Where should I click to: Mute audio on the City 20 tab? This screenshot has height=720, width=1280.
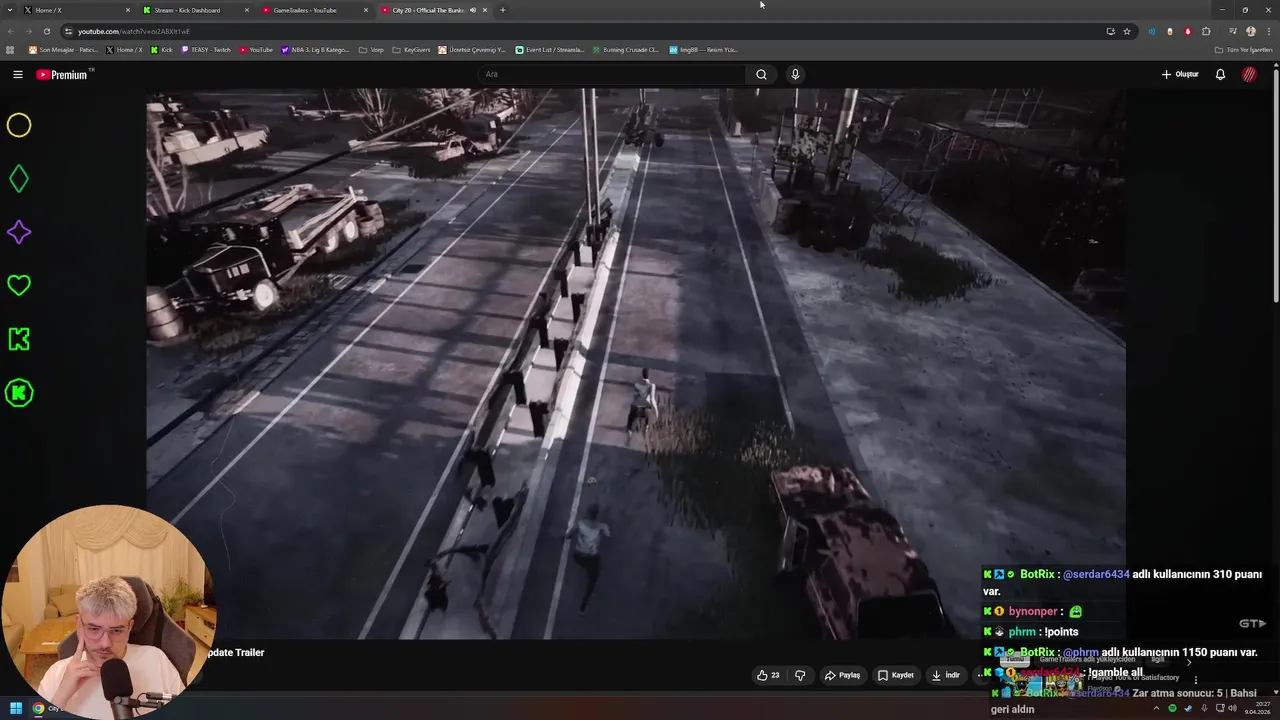(473, 10)
